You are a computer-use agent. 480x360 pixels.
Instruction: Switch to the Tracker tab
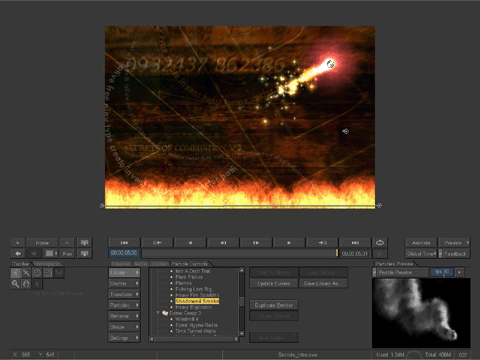coord(159,264)
